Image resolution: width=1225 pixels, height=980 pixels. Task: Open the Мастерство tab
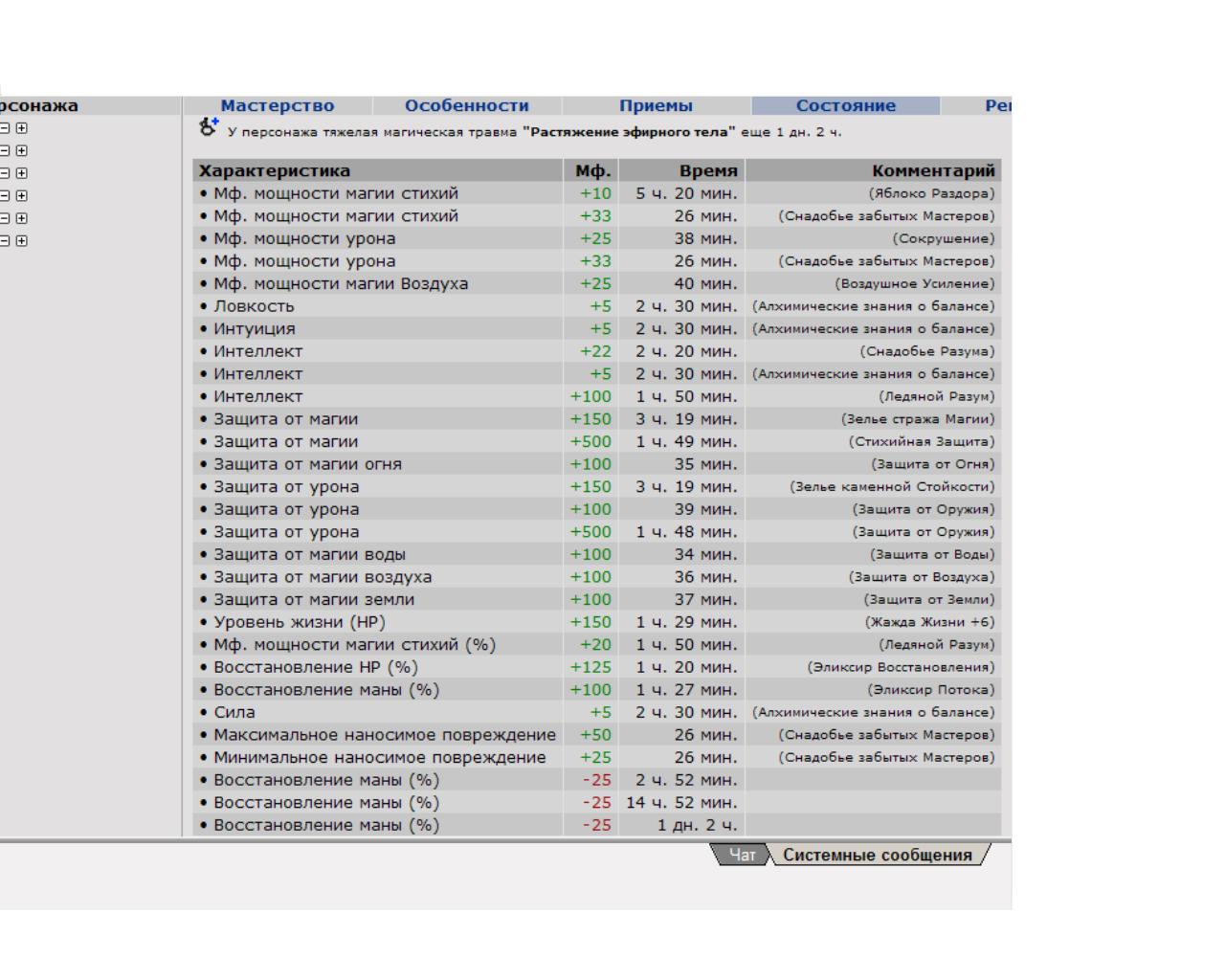click(x=278, y=106)
